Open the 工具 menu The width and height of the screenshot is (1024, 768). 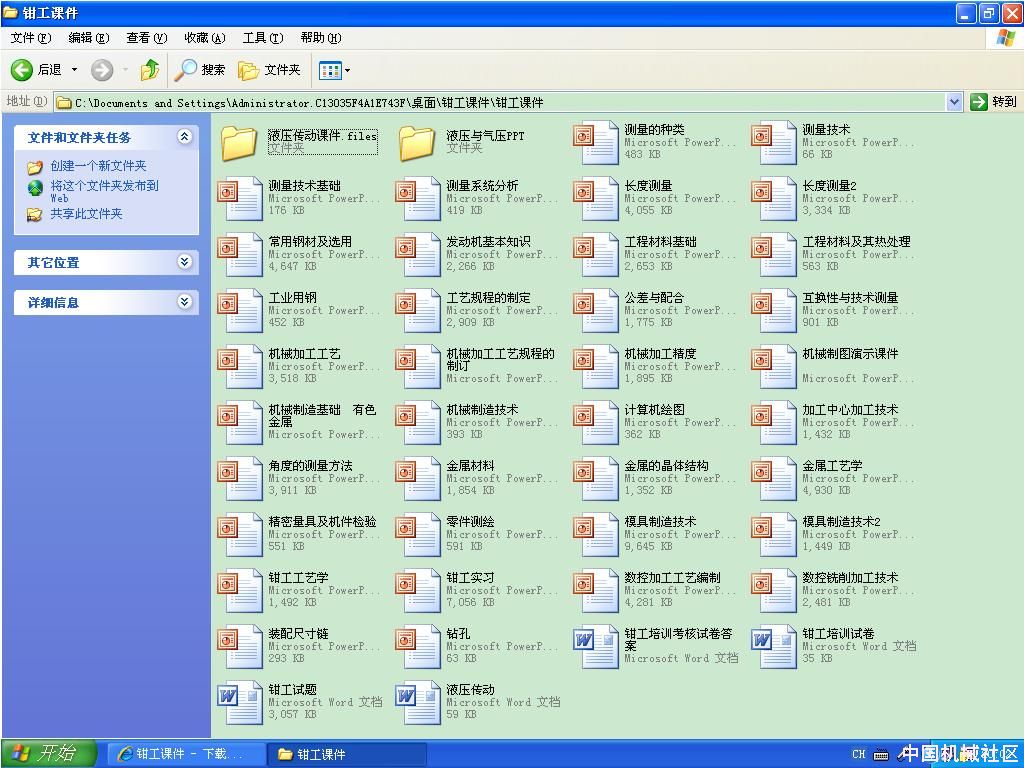pos(262,38)
